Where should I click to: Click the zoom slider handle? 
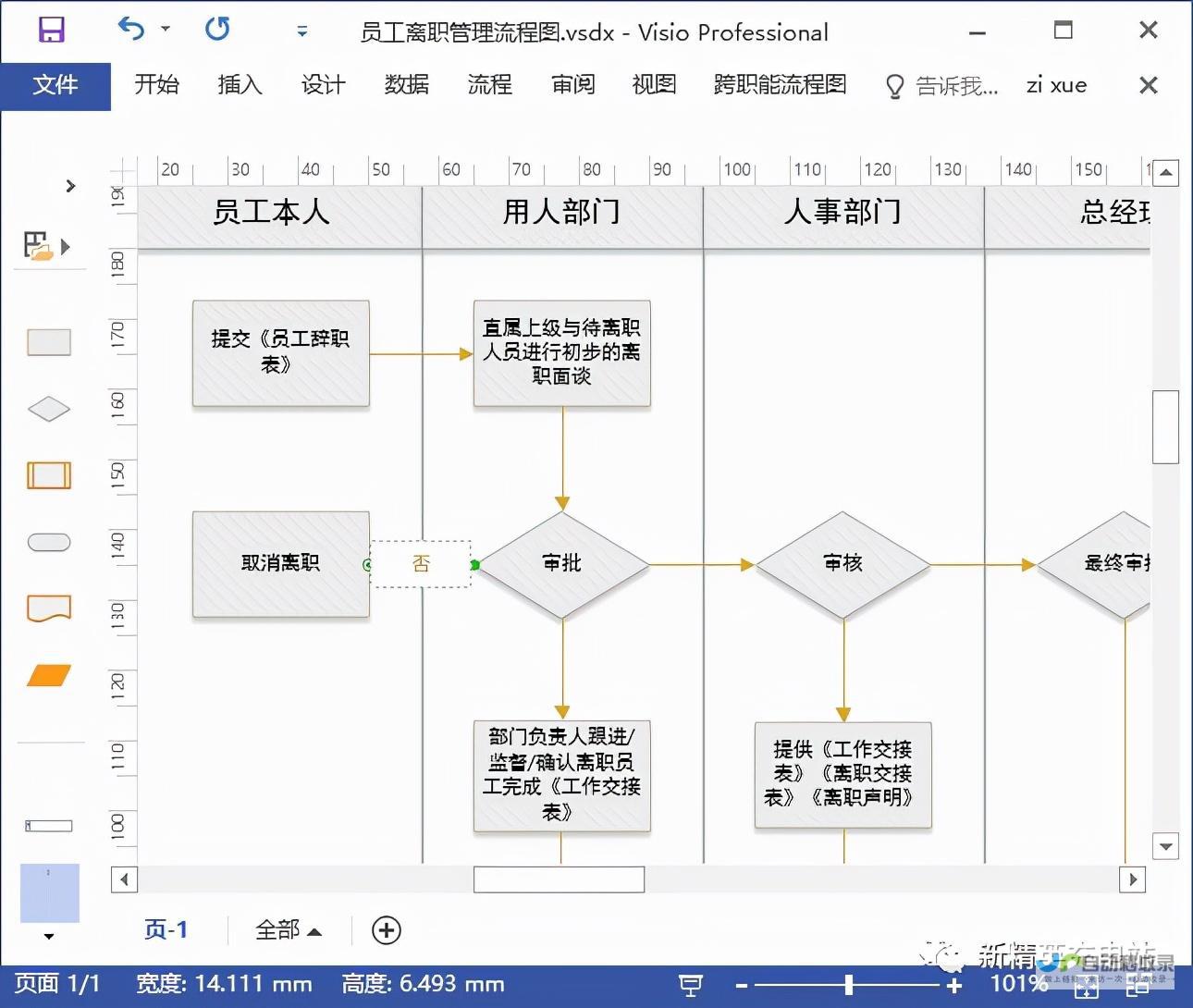[848, 986]
